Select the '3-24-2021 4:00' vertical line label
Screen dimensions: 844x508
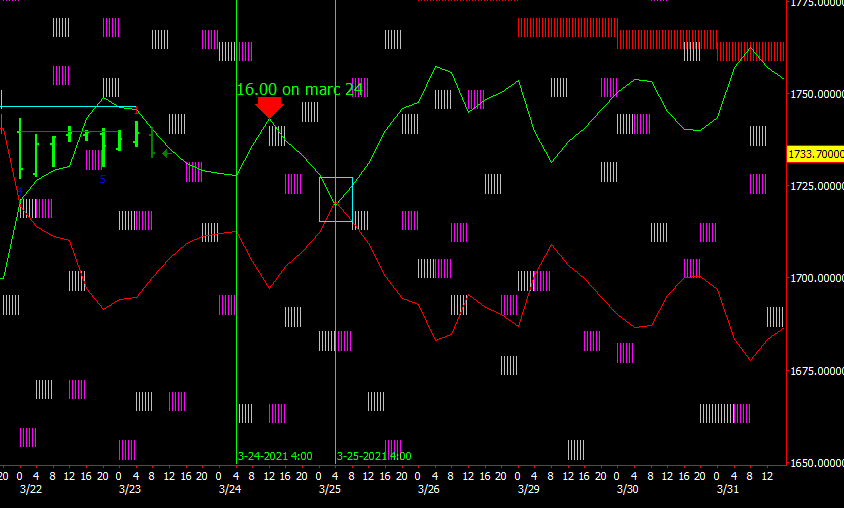click(x=275, y=456)
